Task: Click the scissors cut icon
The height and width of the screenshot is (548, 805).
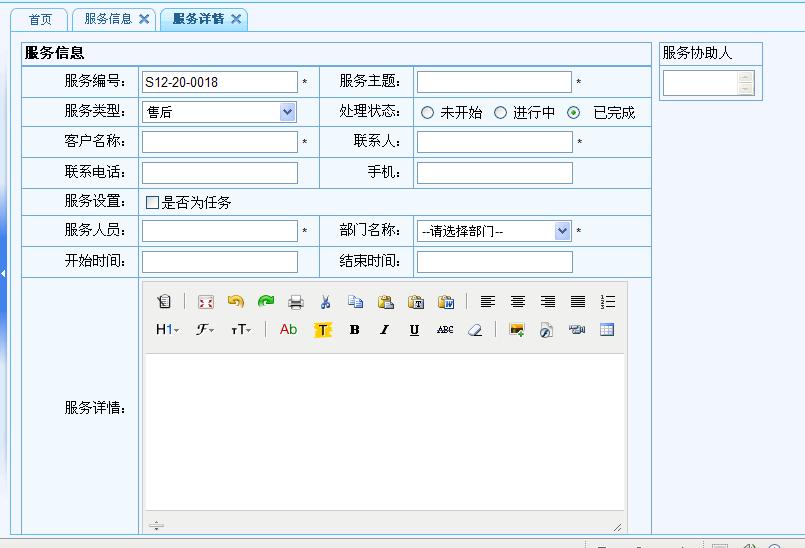Action: [325, 302]
